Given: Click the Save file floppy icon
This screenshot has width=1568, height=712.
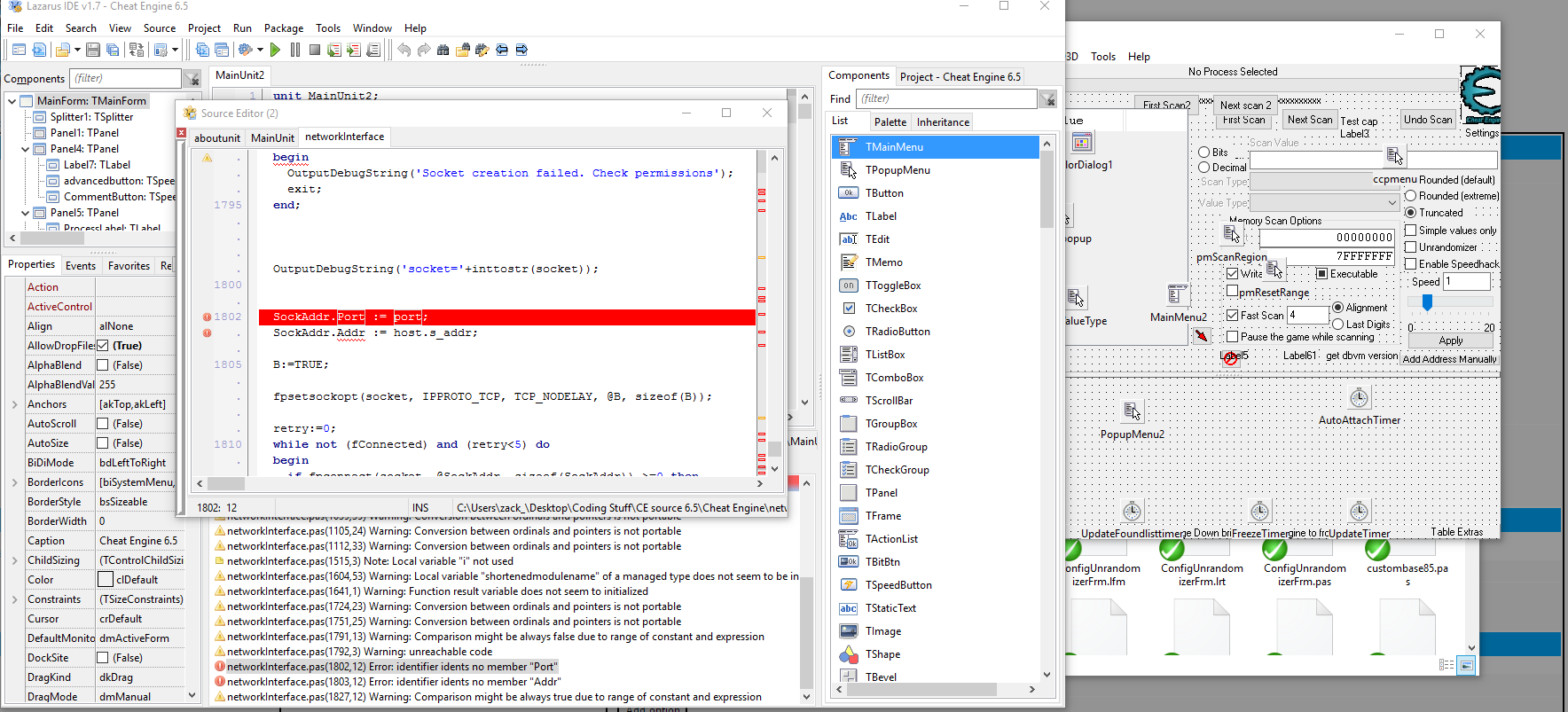Looking at the screenshot, I should pyautogui.click(x=93, y=50).
